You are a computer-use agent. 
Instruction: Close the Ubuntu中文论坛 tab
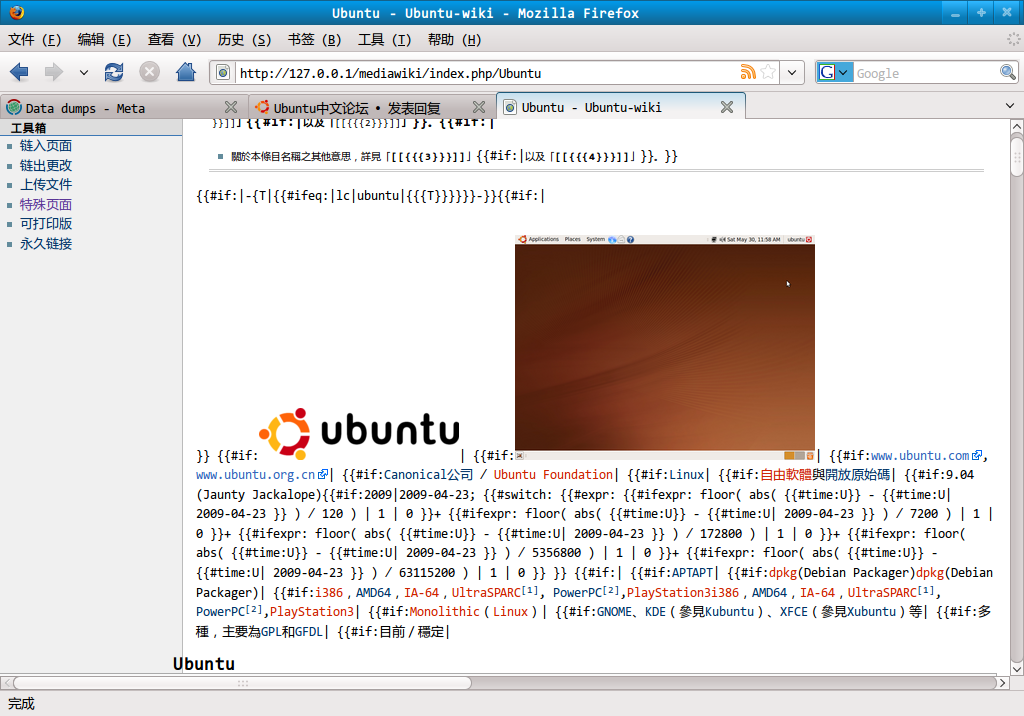pyautogui.click(x=479, y=107)
